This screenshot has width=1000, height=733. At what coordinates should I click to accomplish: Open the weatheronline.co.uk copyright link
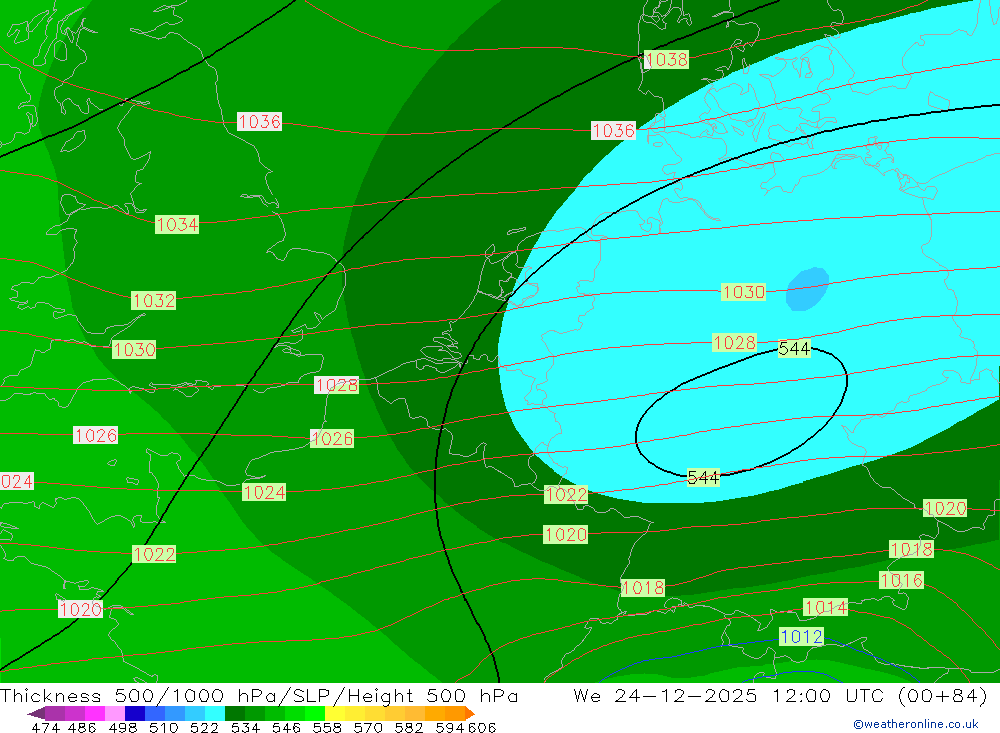click(916, 724)
